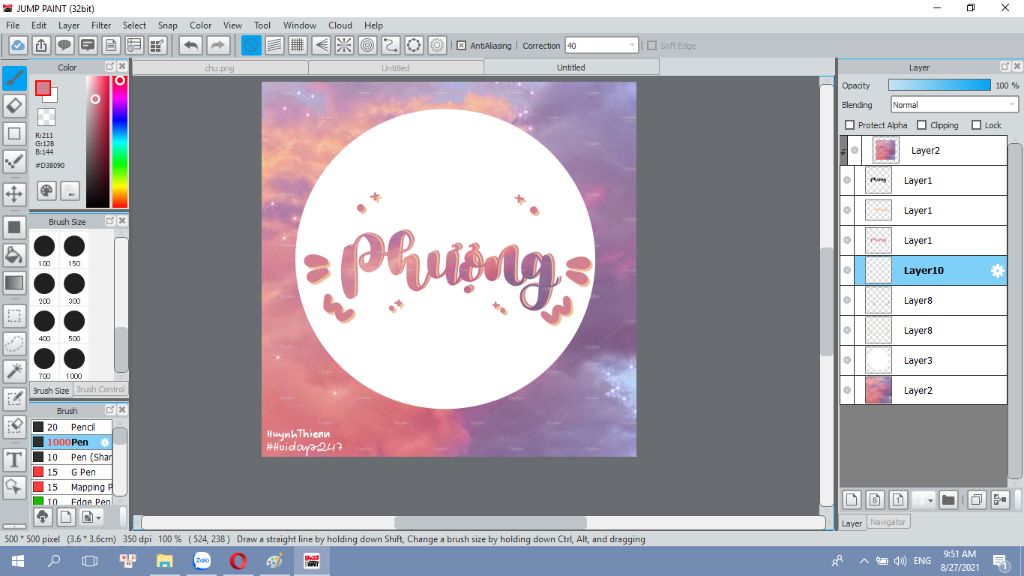Screen dimensions: 1024x576
Task: Select the Bucket fill tool
Action: (14, 255)
